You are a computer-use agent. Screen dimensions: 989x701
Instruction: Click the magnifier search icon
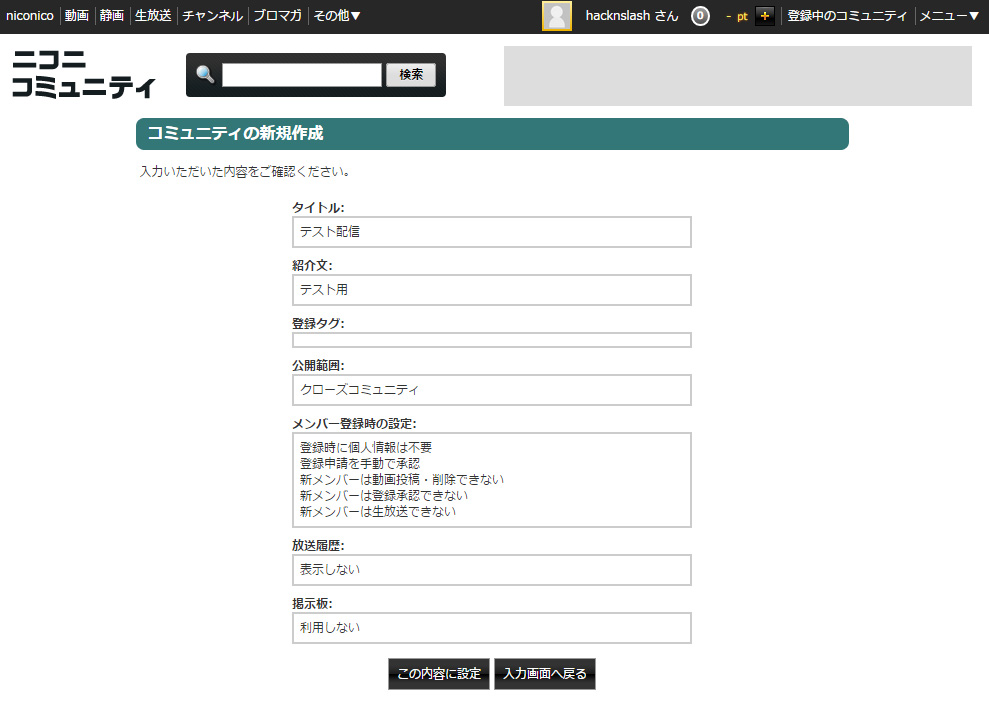coord(205,74)
